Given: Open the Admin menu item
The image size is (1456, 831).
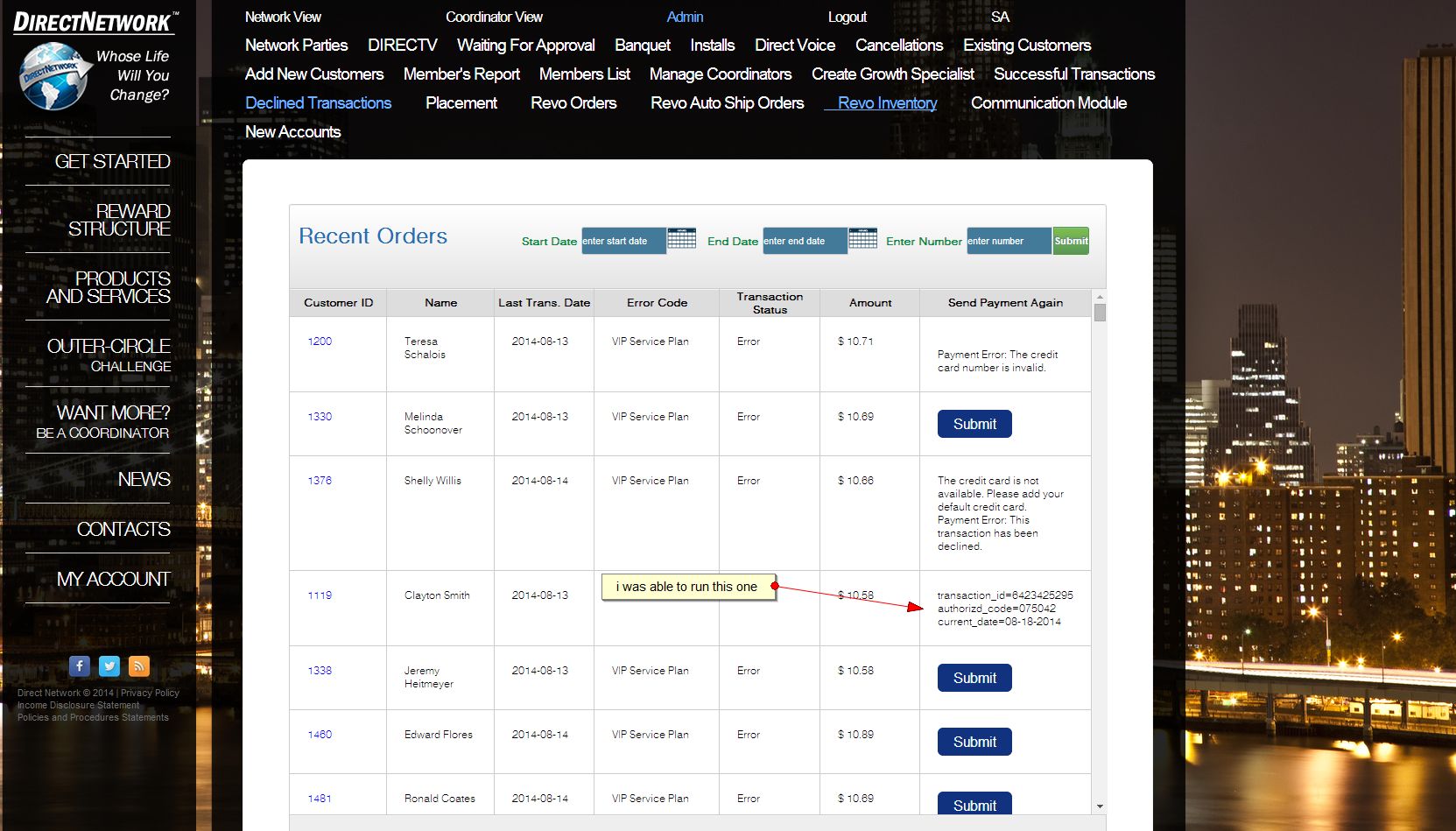Looking at the screenshot, I should pyautogui.click(x=685, y=17).
